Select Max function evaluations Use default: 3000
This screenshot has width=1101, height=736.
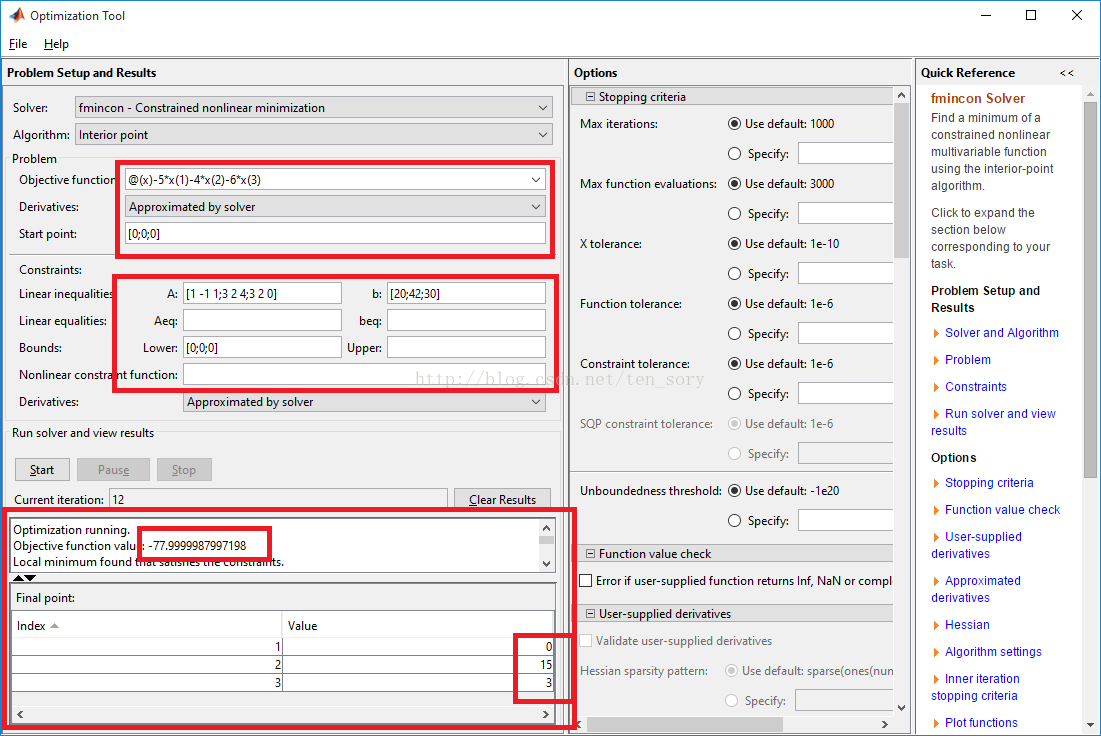point(734,184)
